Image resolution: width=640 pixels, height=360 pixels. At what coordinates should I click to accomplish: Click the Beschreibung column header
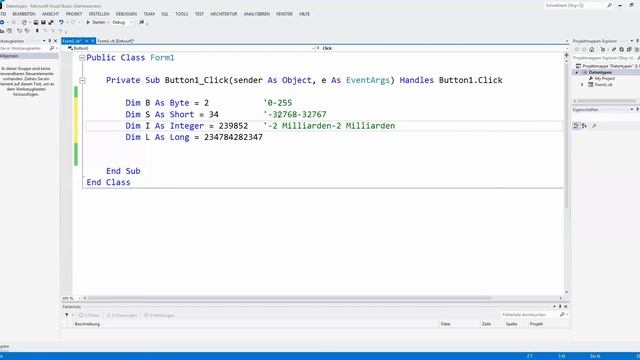click(x=87, y=324)
